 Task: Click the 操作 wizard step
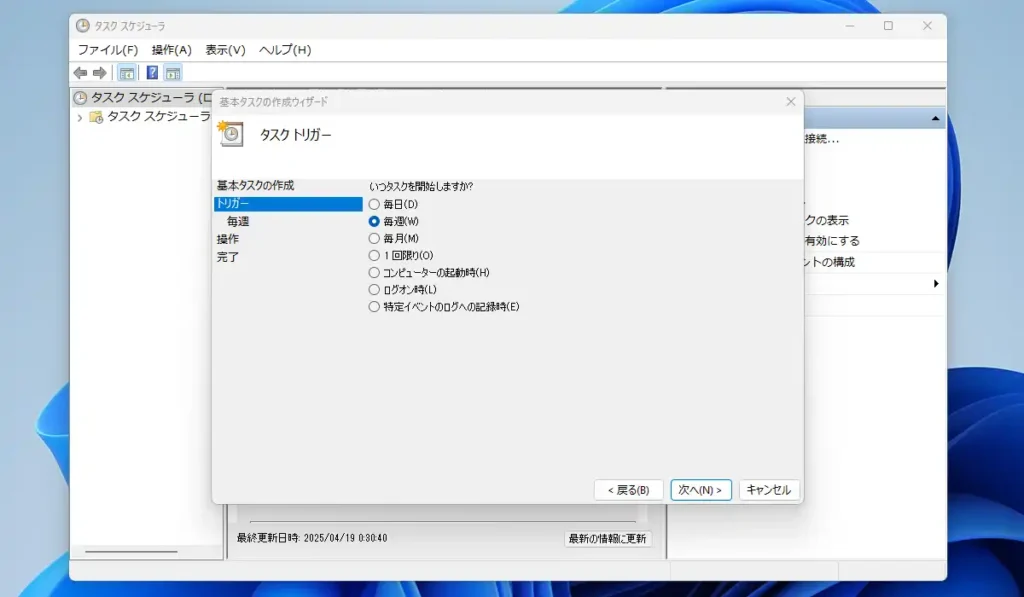click(228, 239)
